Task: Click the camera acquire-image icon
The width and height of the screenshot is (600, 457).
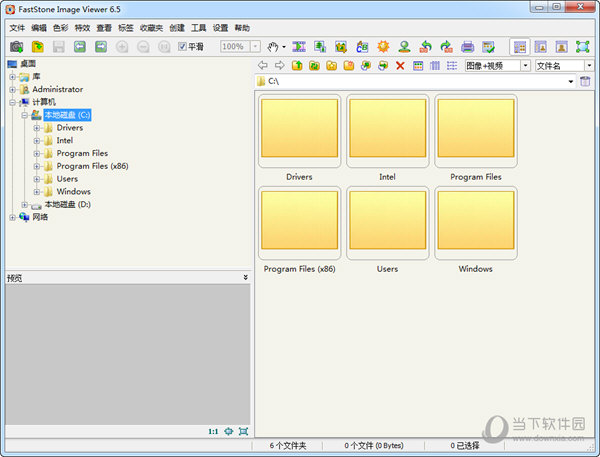Action: click(x=16, y=47)
